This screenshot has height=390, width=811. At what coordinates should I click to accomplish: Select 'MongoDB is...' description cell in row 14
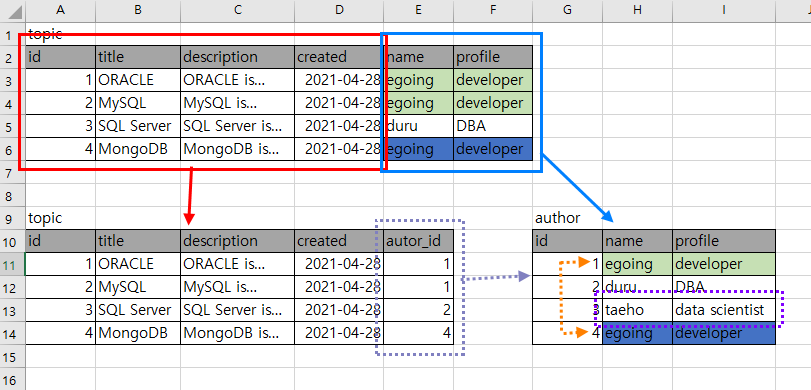click(238, 333)
